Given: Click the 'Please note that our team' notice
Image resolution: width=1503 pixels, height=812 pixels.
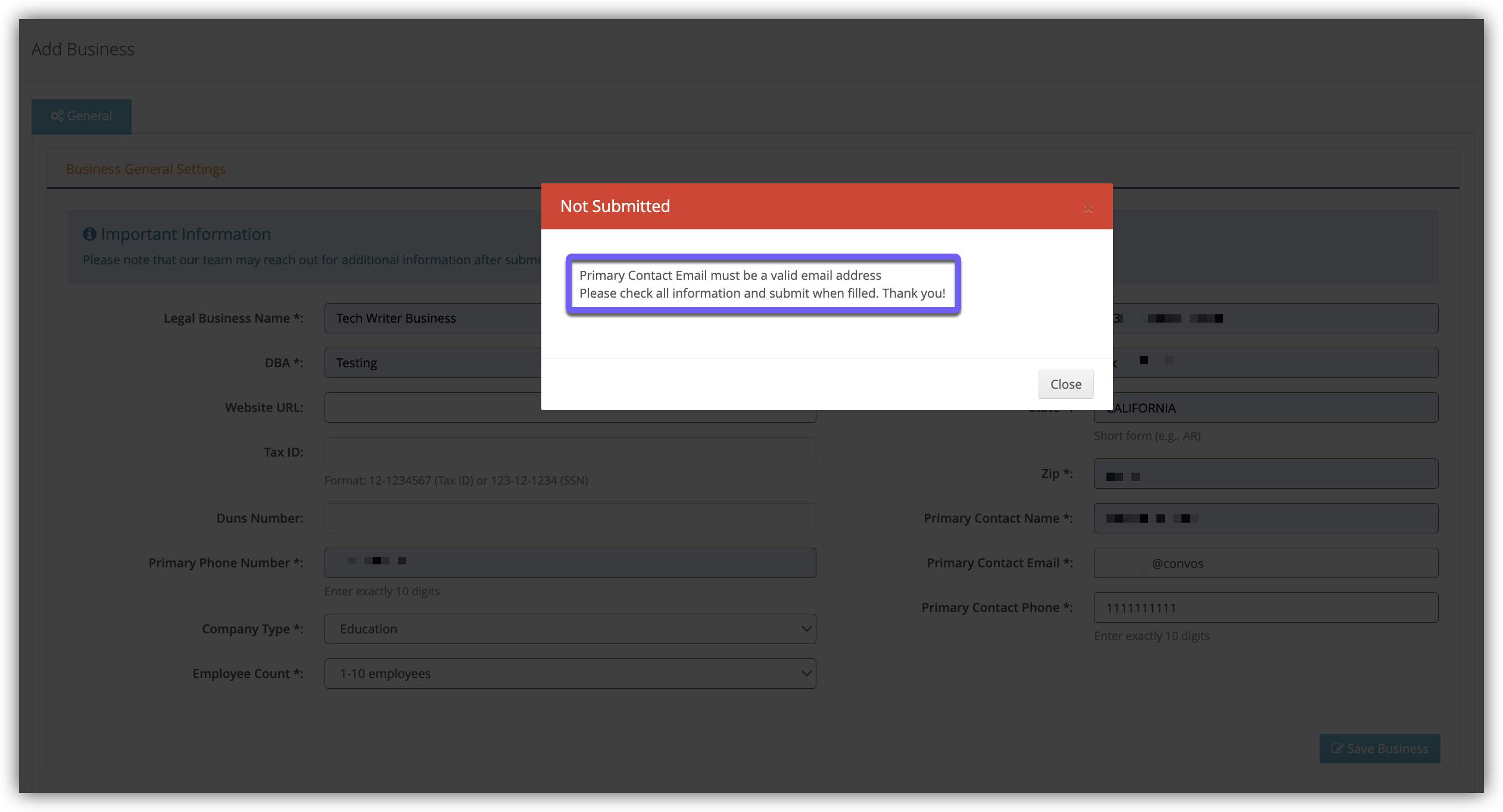Looking at the screenshot, I should pyautogui.click(x=312, y=260).
